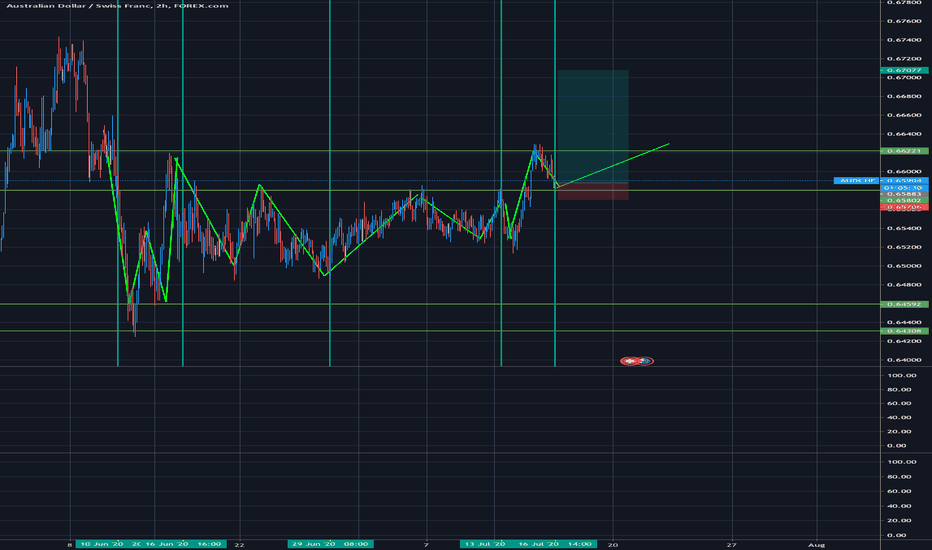Click the 29 Jun '20 08:00 time label
Screen dimensions: 932x550
330,544
